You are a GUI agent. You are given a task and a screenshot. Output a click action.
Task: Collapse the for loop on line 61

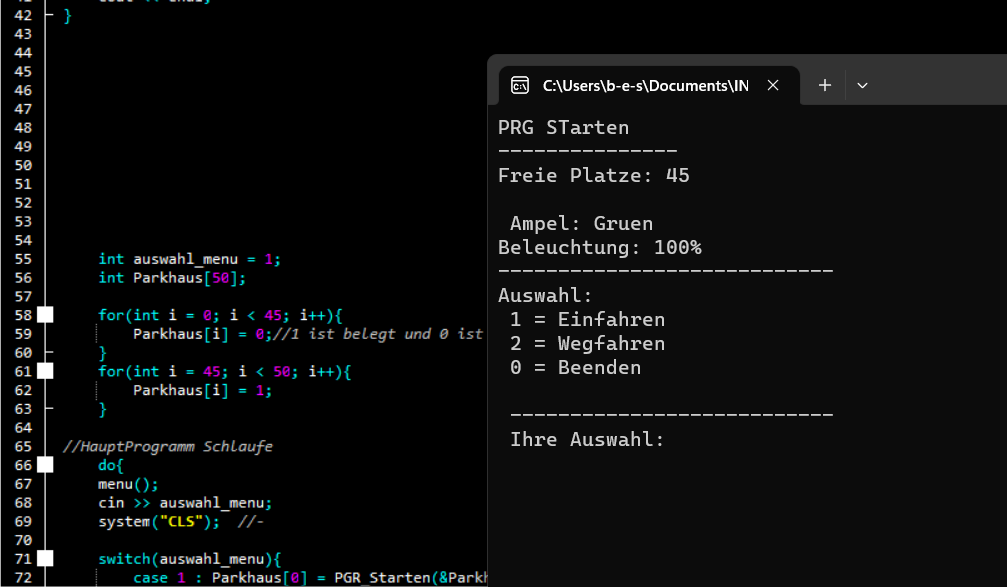click(x=45, y=371)
